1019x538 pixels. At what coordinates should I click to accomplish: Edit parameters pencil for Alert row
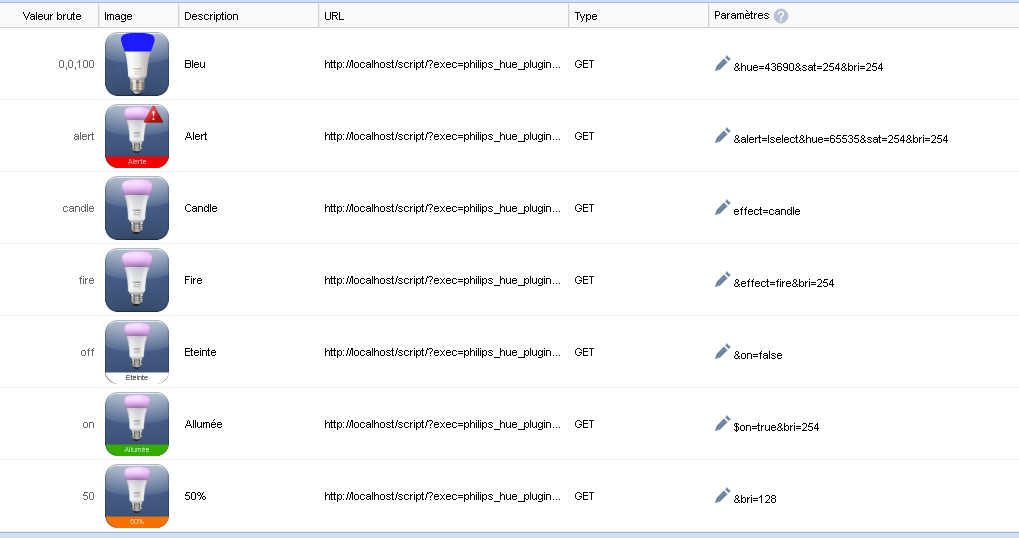[722, 136]
